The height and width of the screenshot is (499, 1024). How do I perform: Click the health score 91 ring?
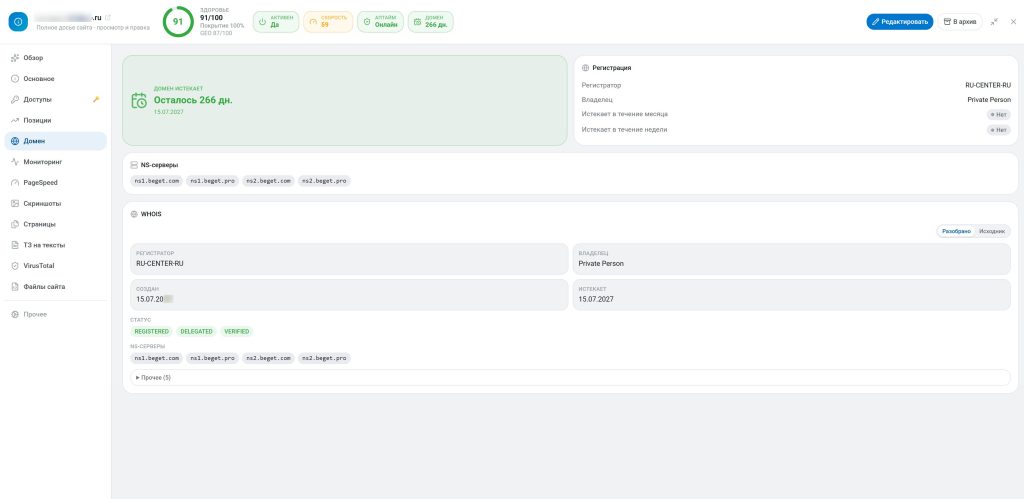[x=178, y=22]
